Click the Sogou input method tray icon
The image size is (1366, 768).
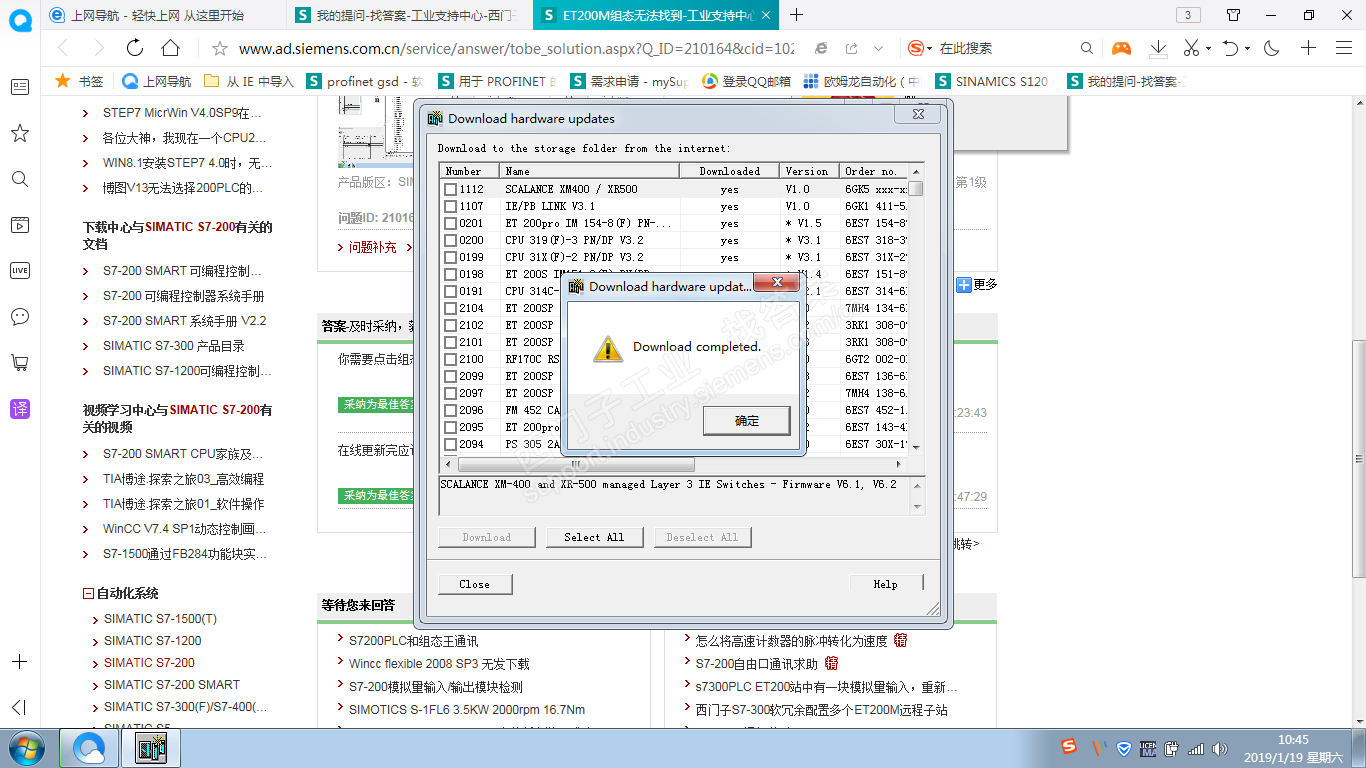click(1070, 747)
